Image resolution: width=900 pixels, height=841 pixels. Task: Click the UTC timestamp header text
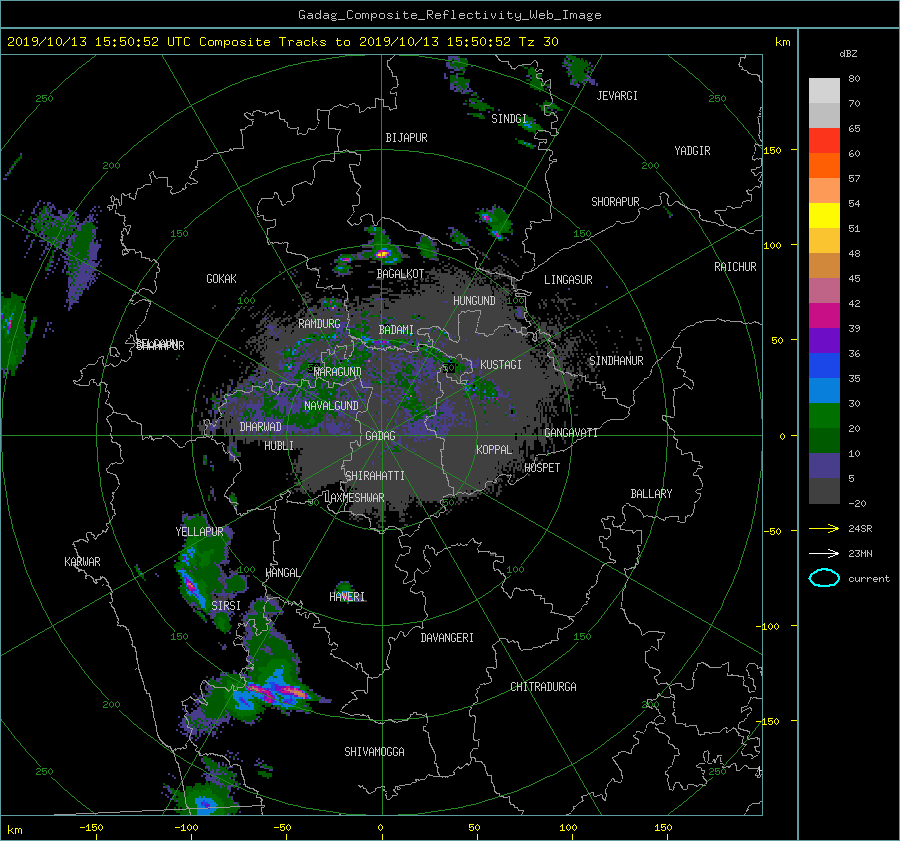click(282, 42)
